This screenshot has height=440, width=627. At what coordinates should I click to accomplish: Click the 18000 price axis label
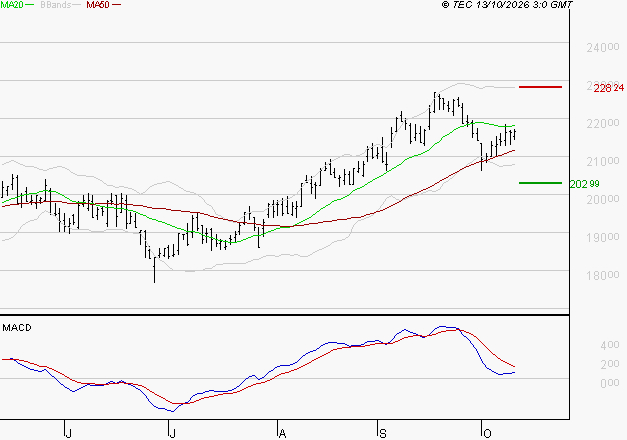[603, 275]
